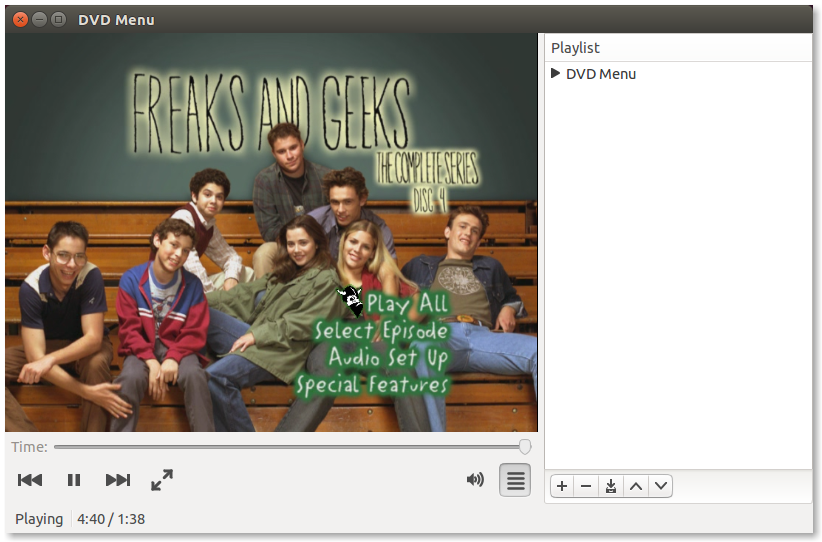The width and height of the screenshot is (822, 542).
Task: Open the volume speaker control
Action: click(x=475, y=480)
